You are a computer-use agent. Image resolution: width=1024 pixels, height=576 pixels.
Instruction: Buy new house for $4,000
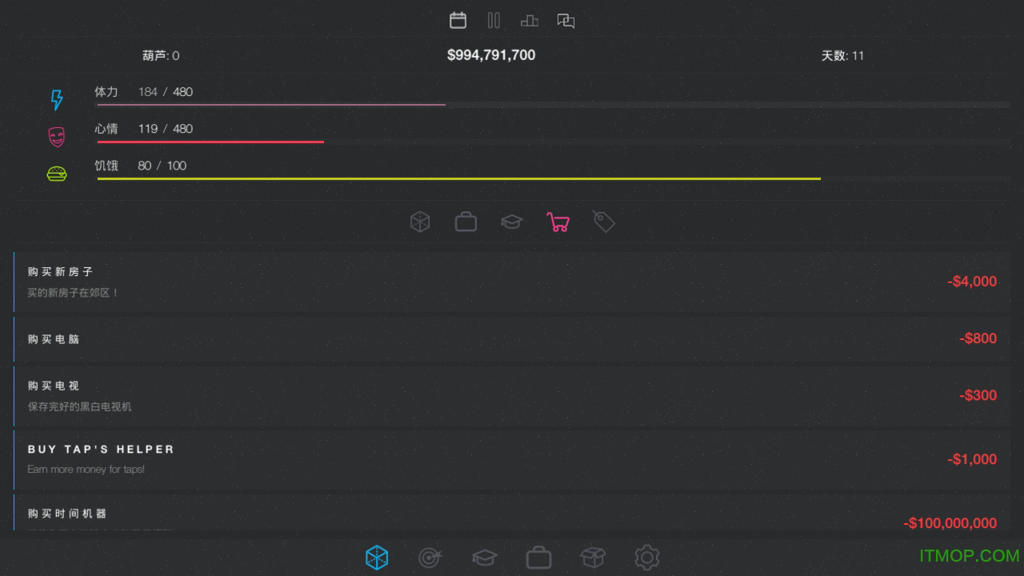coord(511,281)
